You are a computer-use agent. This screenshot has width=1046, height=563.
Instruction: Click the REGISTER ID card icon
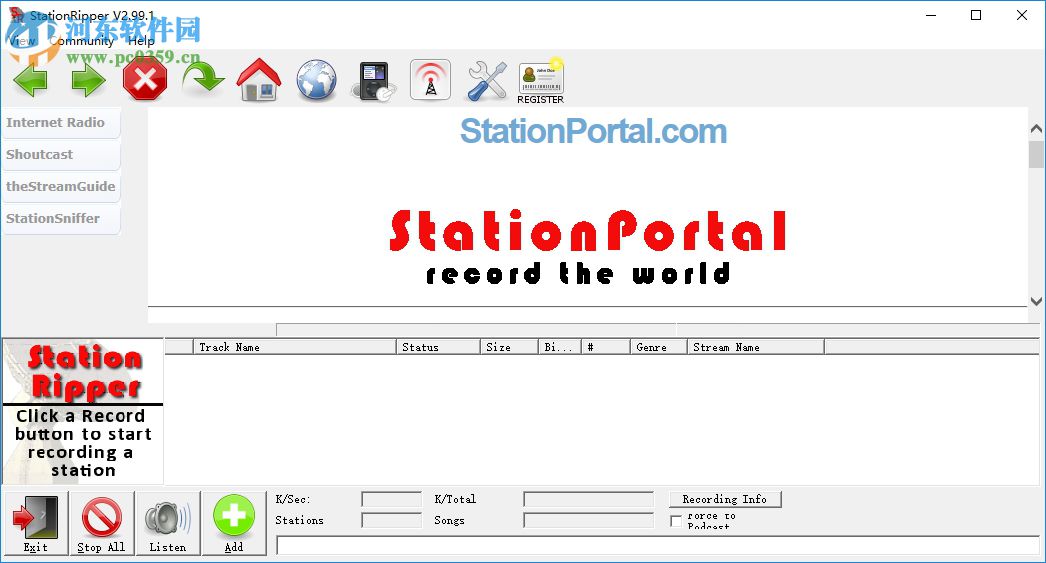point(541,81)
